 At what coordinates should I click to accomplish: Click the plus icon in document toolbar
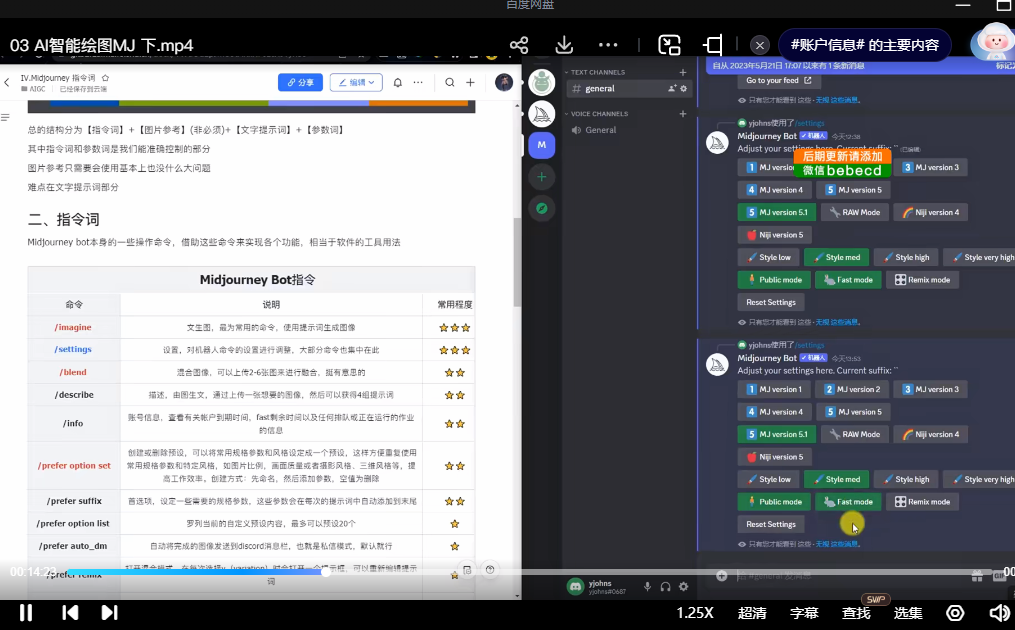(471, 82)
